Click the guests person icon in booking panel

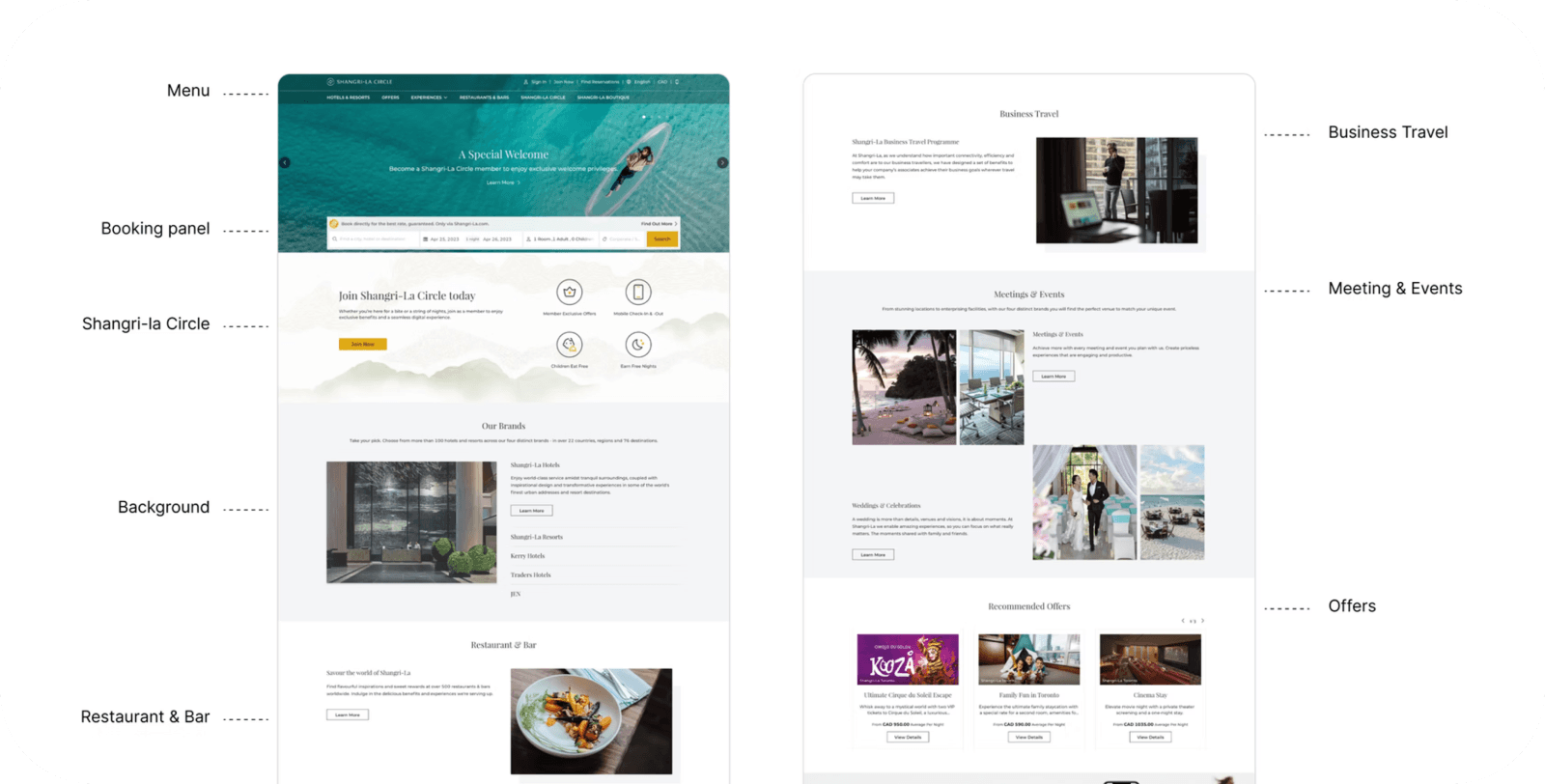[x=529, y=239]
